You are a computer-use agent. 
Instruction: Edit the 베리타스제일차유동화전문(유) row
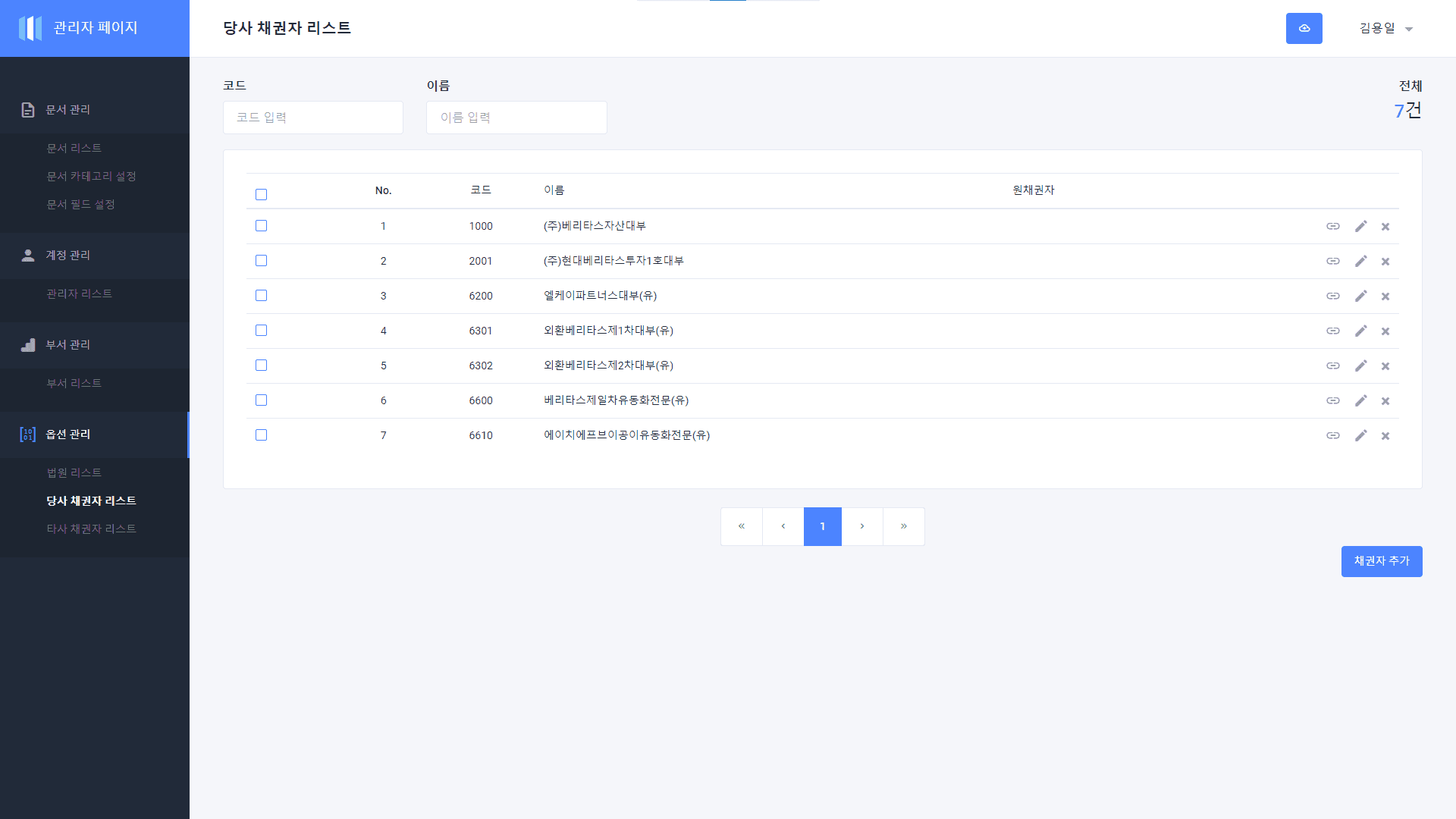(1361, 400)
